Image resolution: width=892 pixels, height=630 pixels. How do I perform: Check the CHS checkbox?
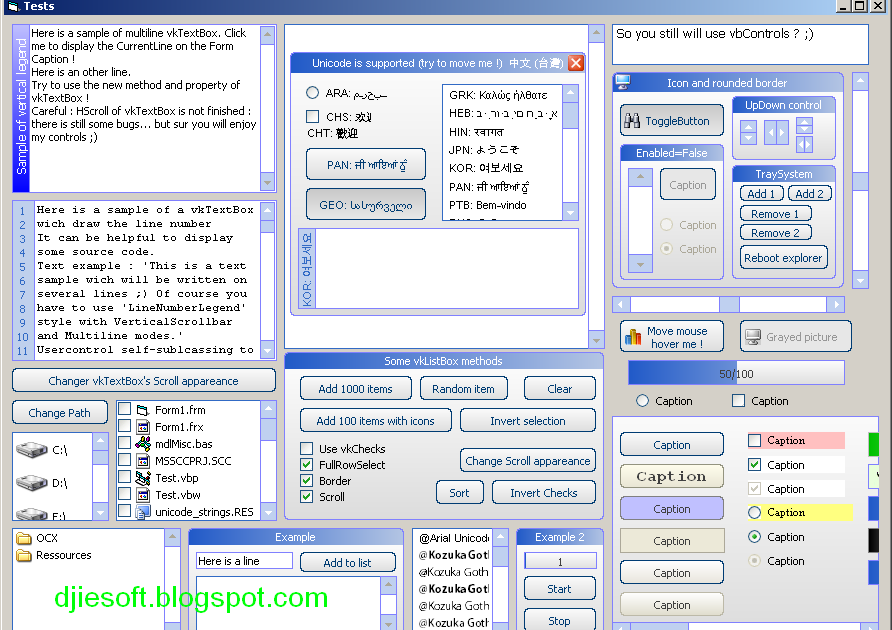(x=312, y=117)
